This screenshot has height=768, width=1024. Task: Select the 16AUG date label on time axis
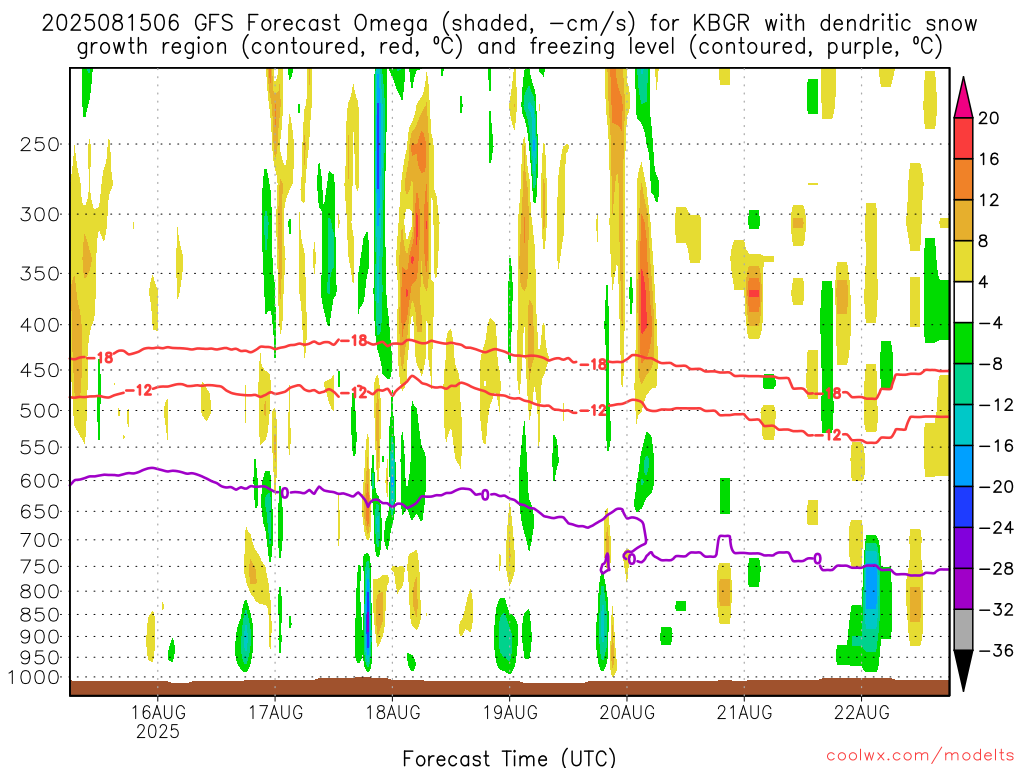pyautogui.click(x=158, y=712)
